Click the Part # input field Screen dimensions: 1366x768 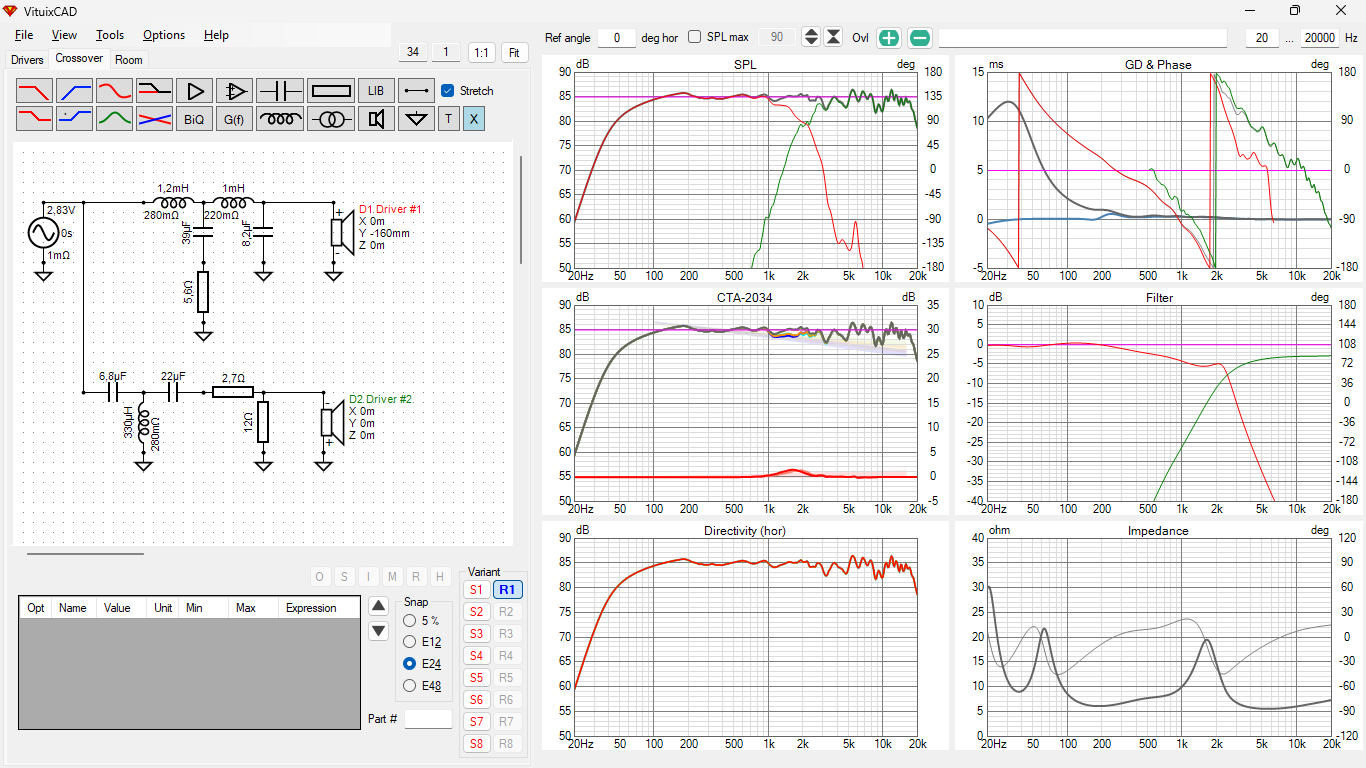[428, 719]
